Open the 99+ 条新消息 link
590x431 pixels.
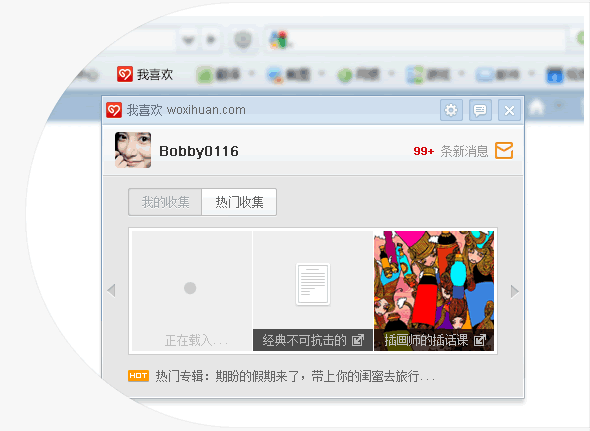(x=451, y=151)
